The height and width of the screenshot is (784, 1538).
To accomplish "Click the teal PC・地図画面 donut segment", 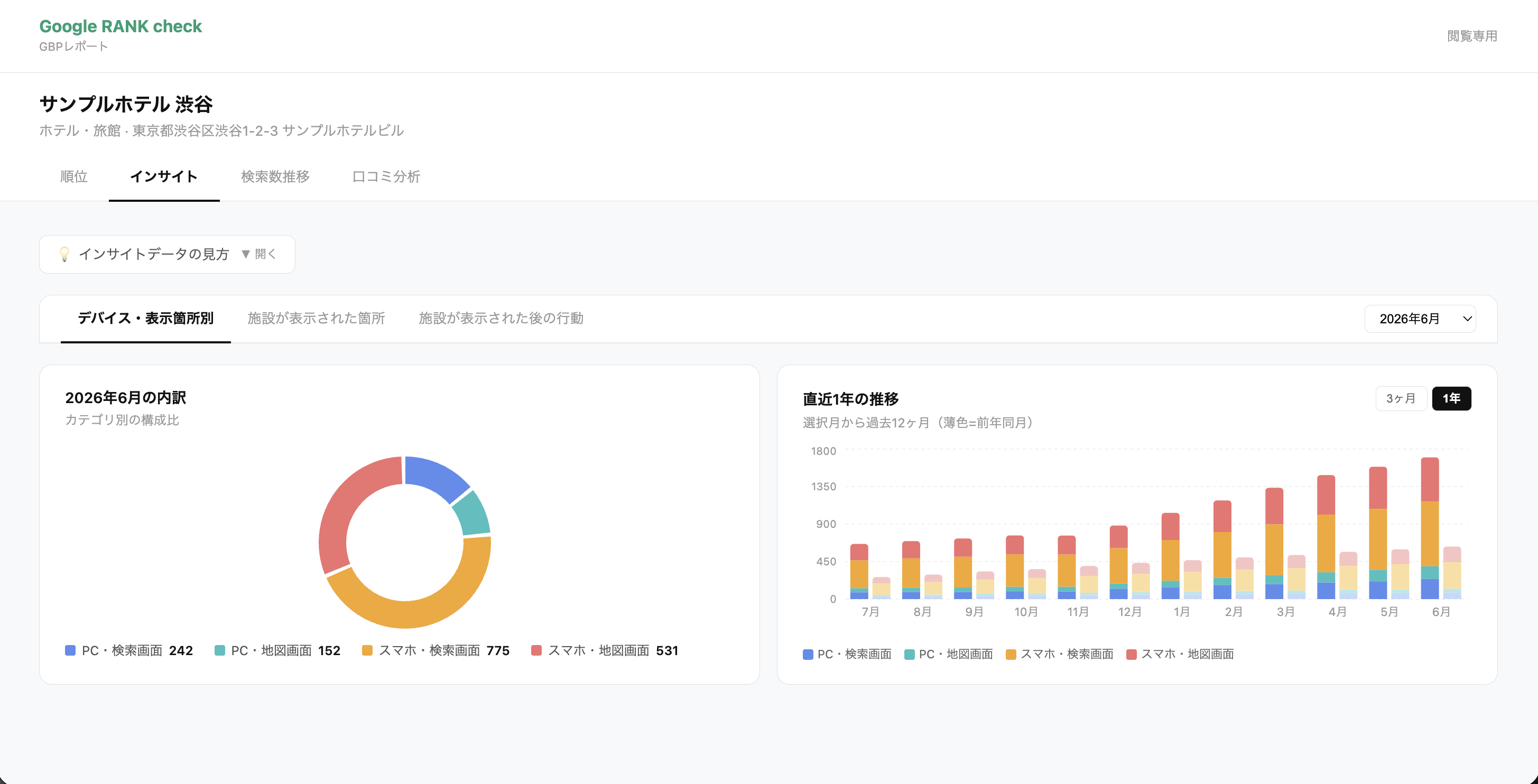I will click(472, 514).
